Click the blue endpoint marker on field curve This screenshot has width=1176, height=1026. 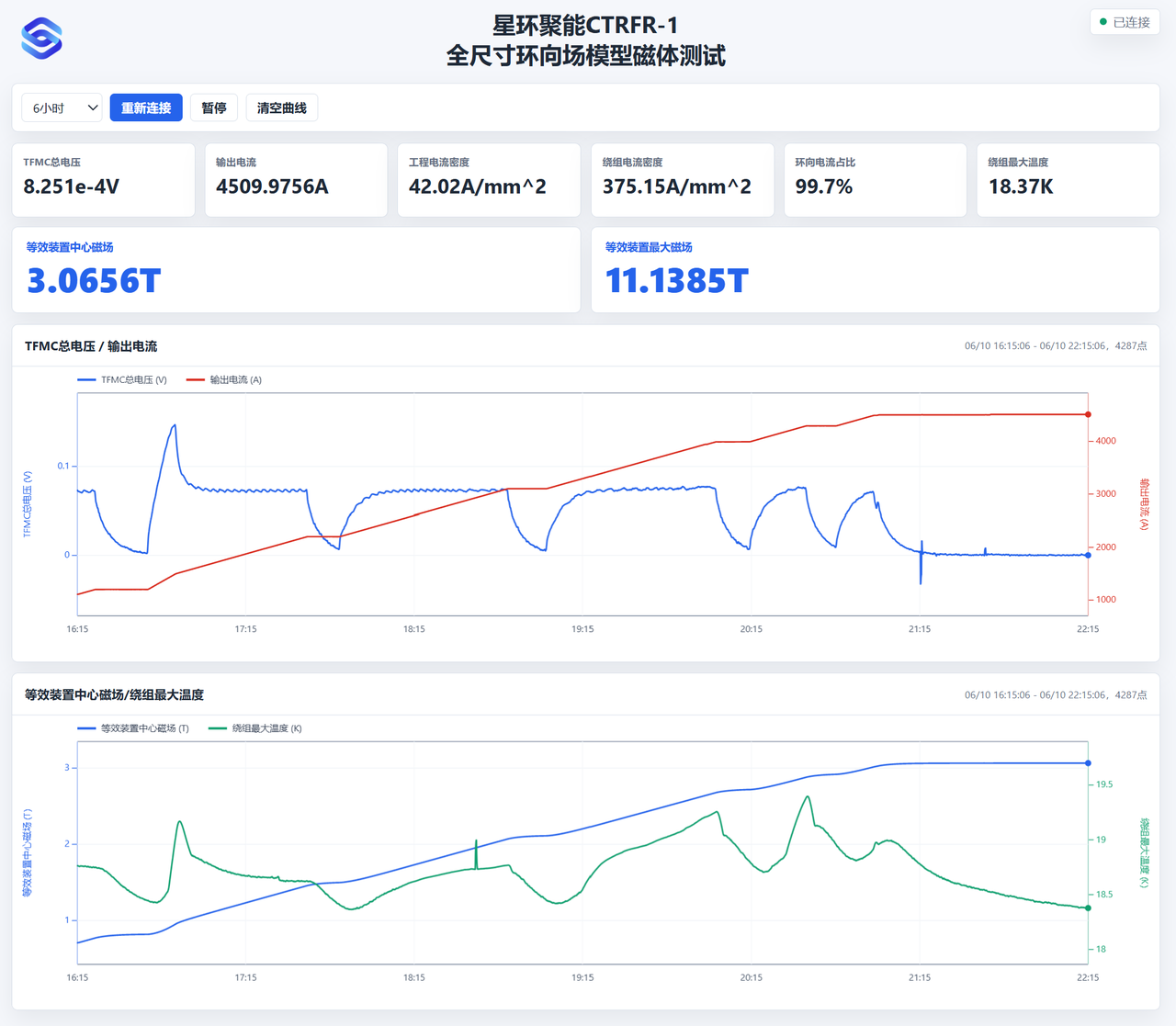(x=1089, y=763)
